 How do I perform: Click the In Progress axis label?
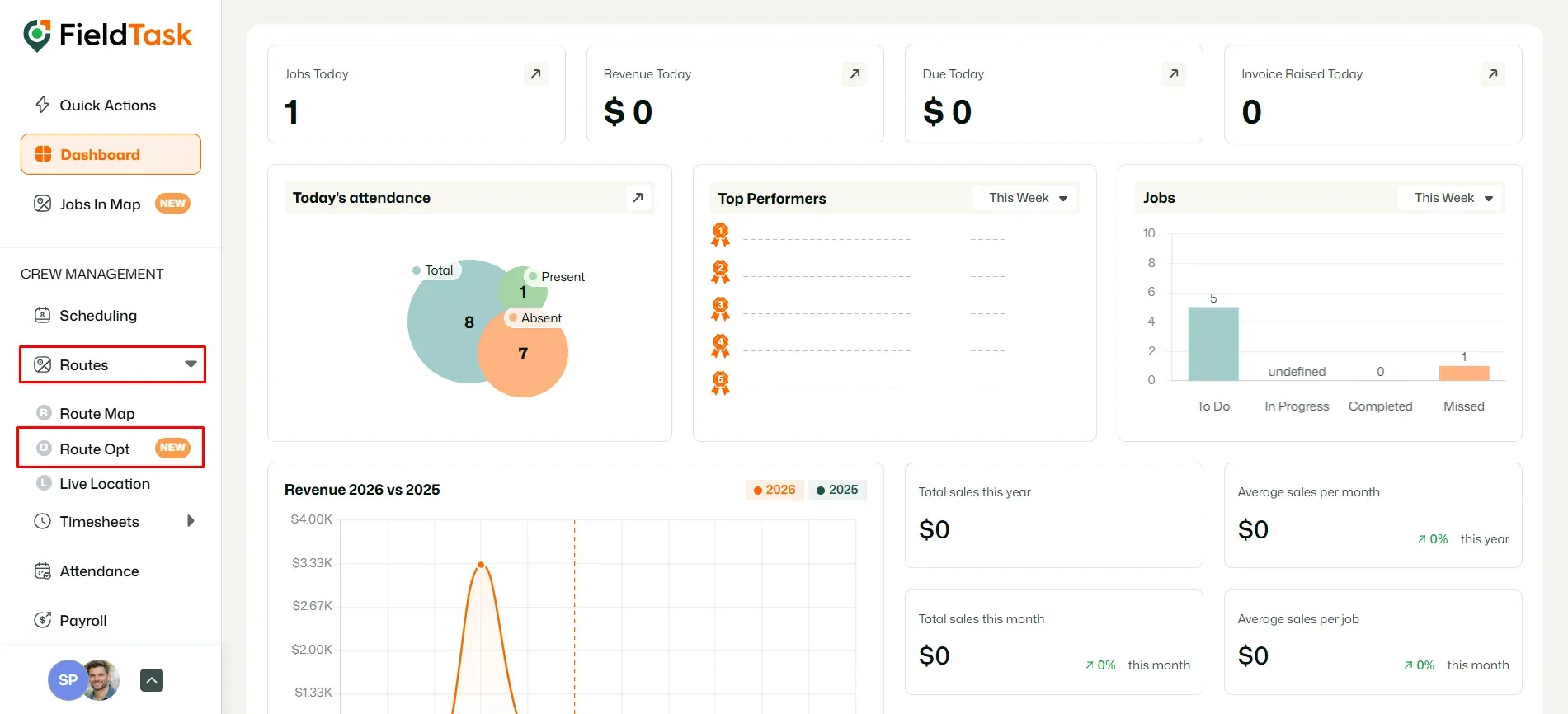[1297, 406]
